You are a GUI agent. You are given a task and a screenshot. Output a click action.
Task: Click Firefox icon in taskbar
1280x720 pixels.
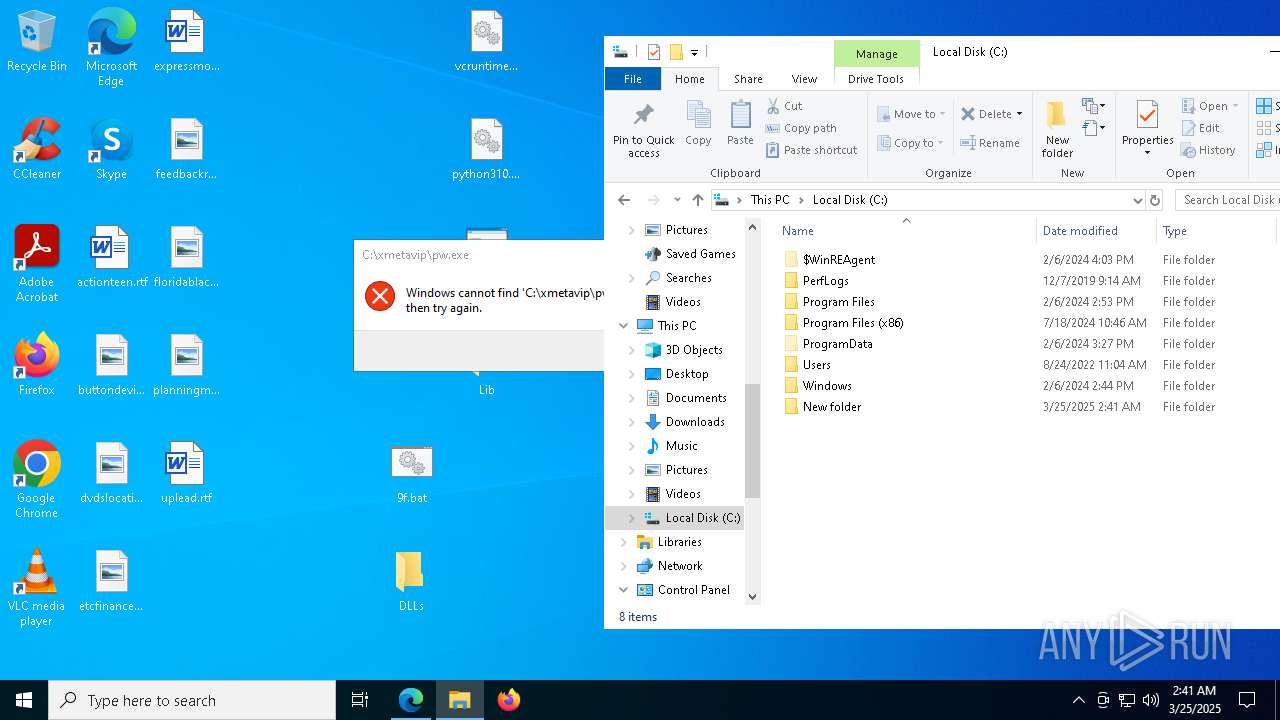pos(509,700)
